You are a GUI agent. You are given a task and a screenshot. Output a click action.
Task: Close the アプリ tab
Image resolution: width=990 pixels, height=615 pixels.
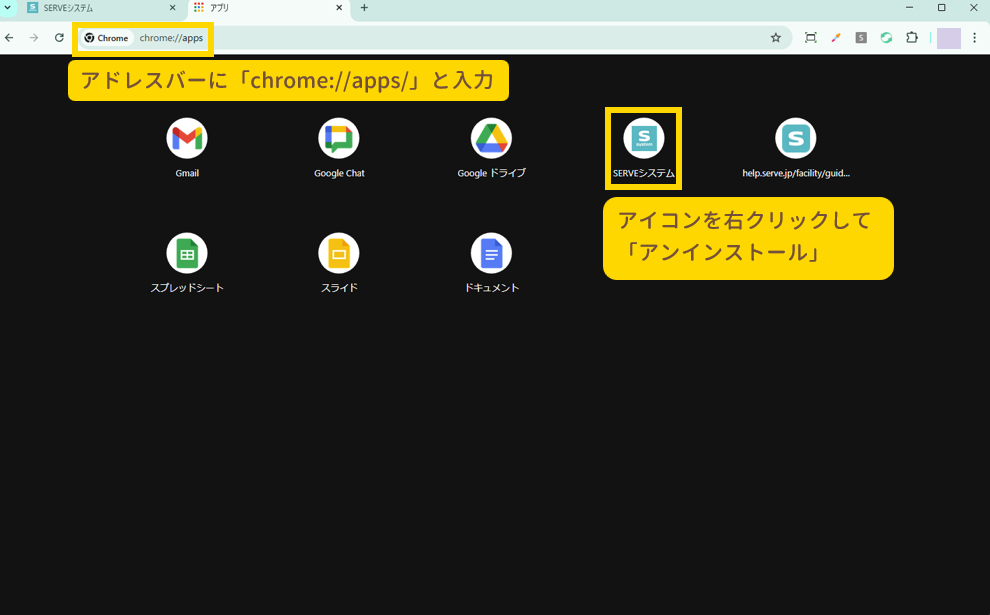339,8
